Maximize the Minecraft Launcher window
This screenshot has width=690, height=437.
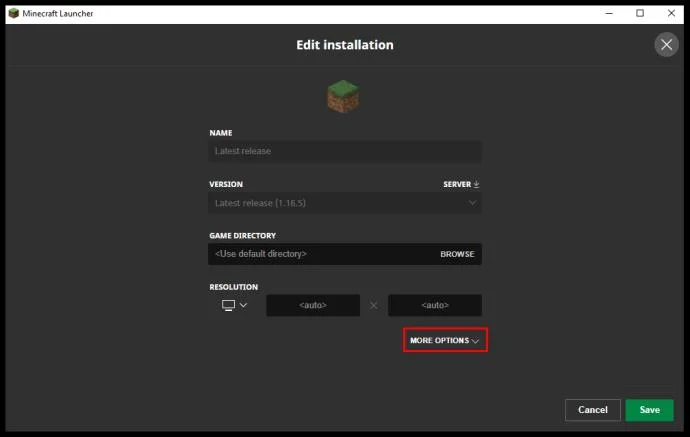pos(640,13)
